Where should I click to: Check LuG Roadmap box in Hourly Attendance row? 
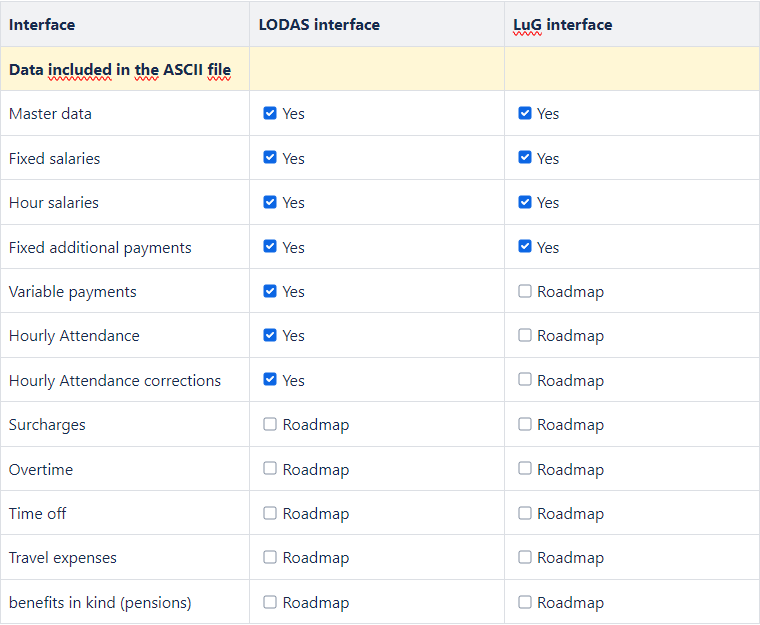tap(524, 335)
